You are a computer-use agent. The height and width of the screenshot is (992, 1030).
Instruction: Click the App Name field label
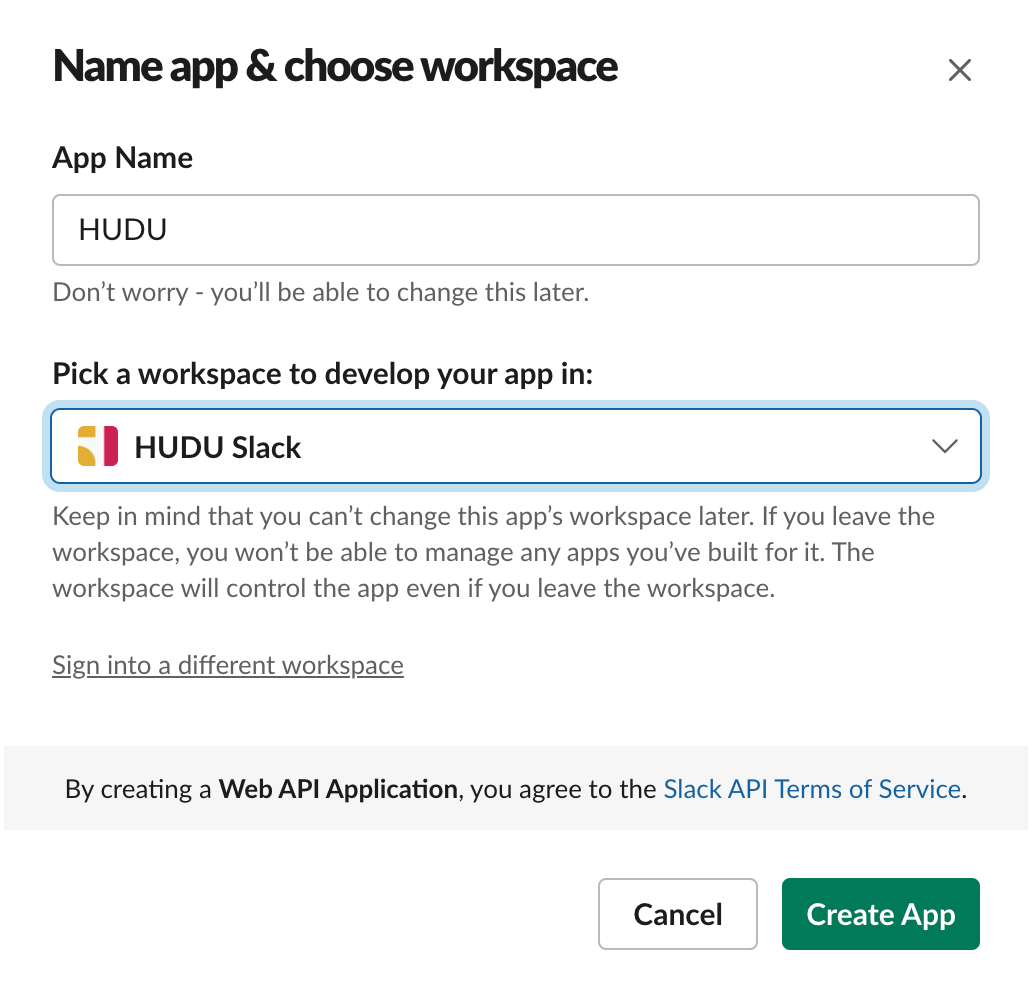(122, 158)
